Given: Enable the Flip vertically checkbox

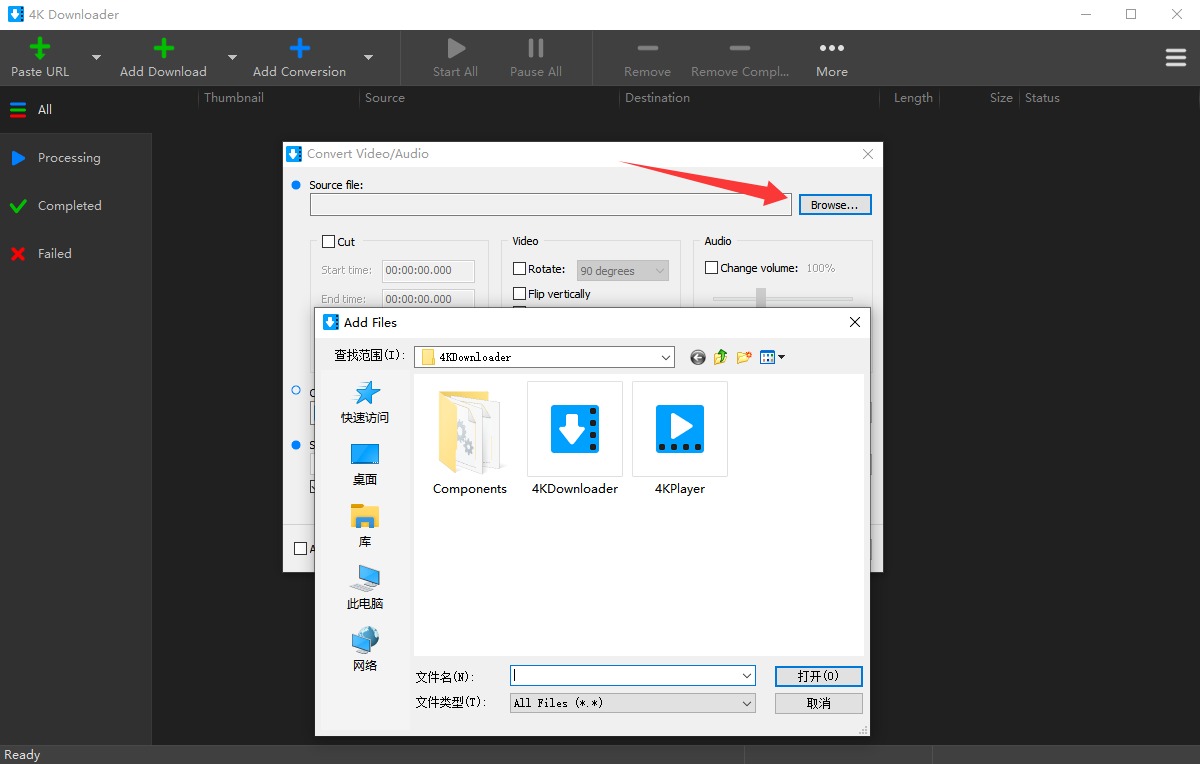Looking at the screenshot, I should pos(519,294).
